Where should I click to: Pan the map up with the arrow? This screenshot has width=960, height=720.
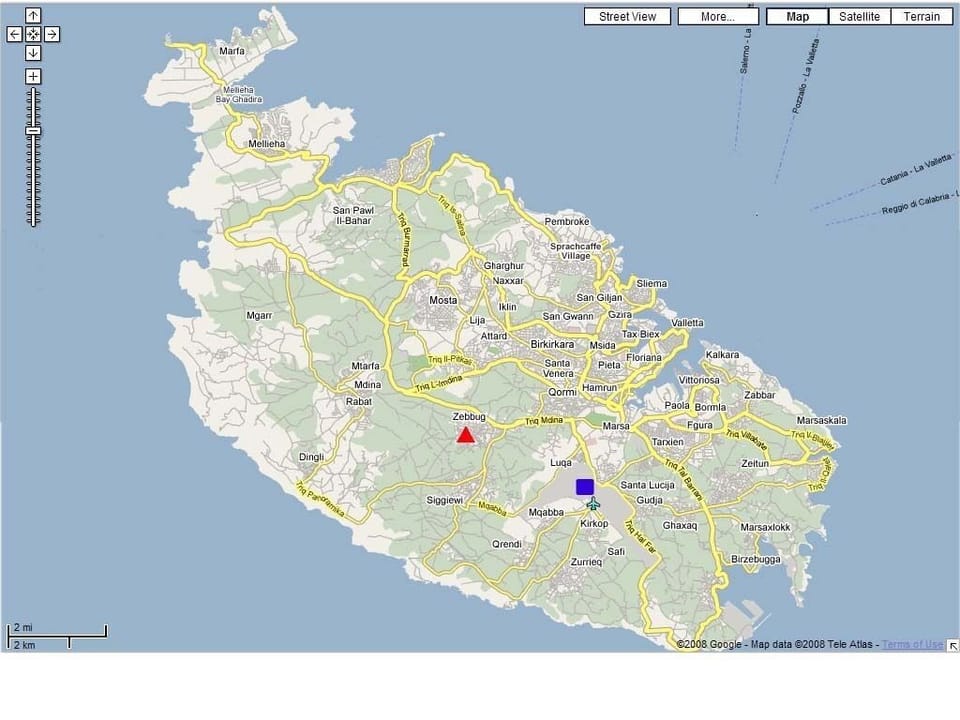coord(33,15)
